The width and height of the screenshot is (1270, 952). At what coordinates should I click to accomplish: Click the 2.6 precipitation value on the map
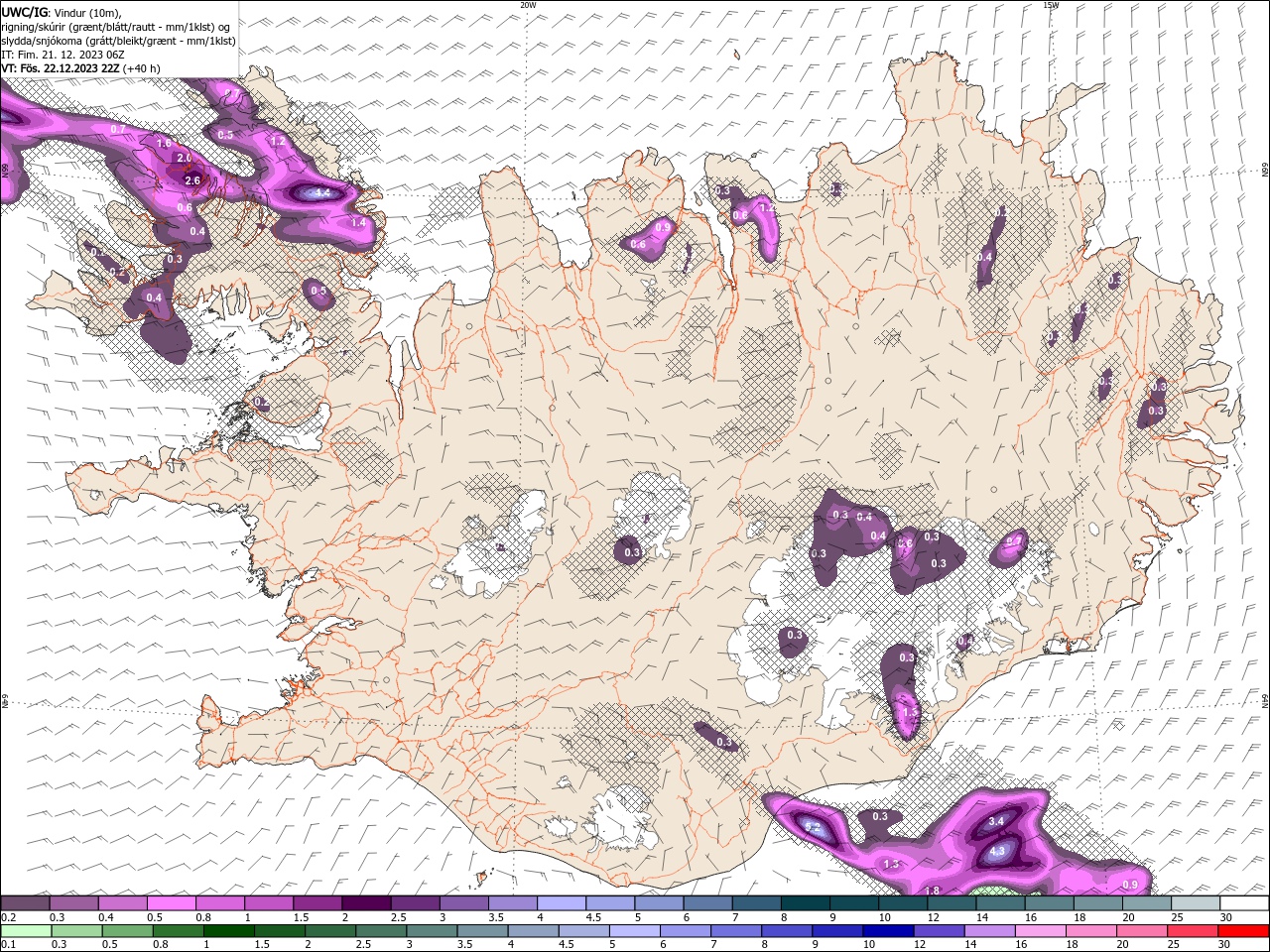pos(192,180)
